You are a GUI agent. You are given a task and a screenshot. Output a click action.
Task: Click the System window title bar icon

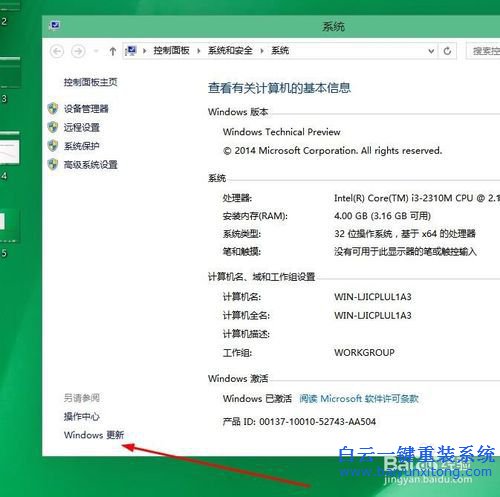click(x=54, y=25)
